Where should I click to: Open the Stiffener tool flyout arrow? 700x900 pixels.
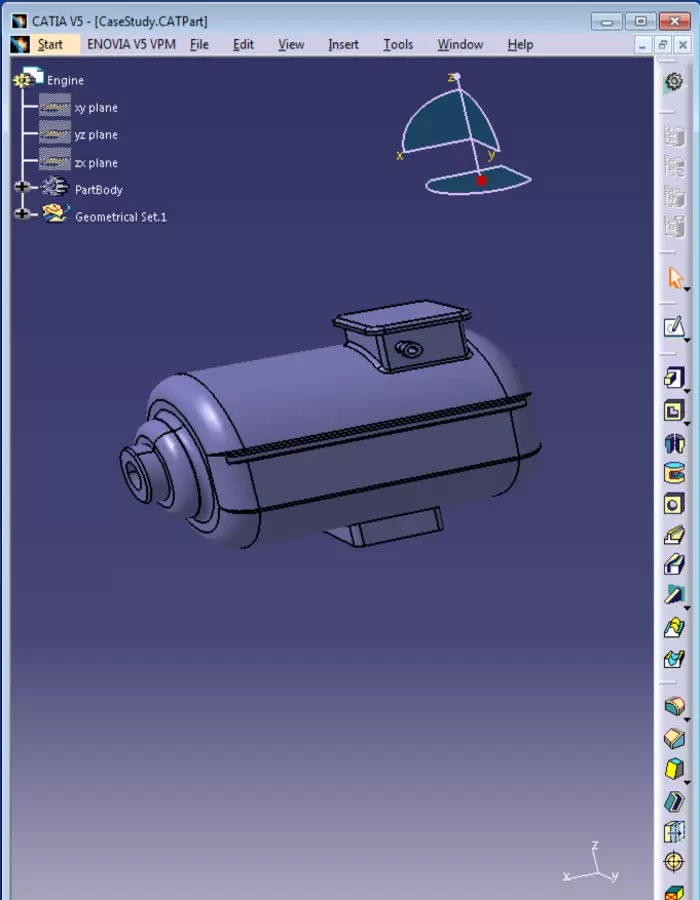tap(687, 607)
